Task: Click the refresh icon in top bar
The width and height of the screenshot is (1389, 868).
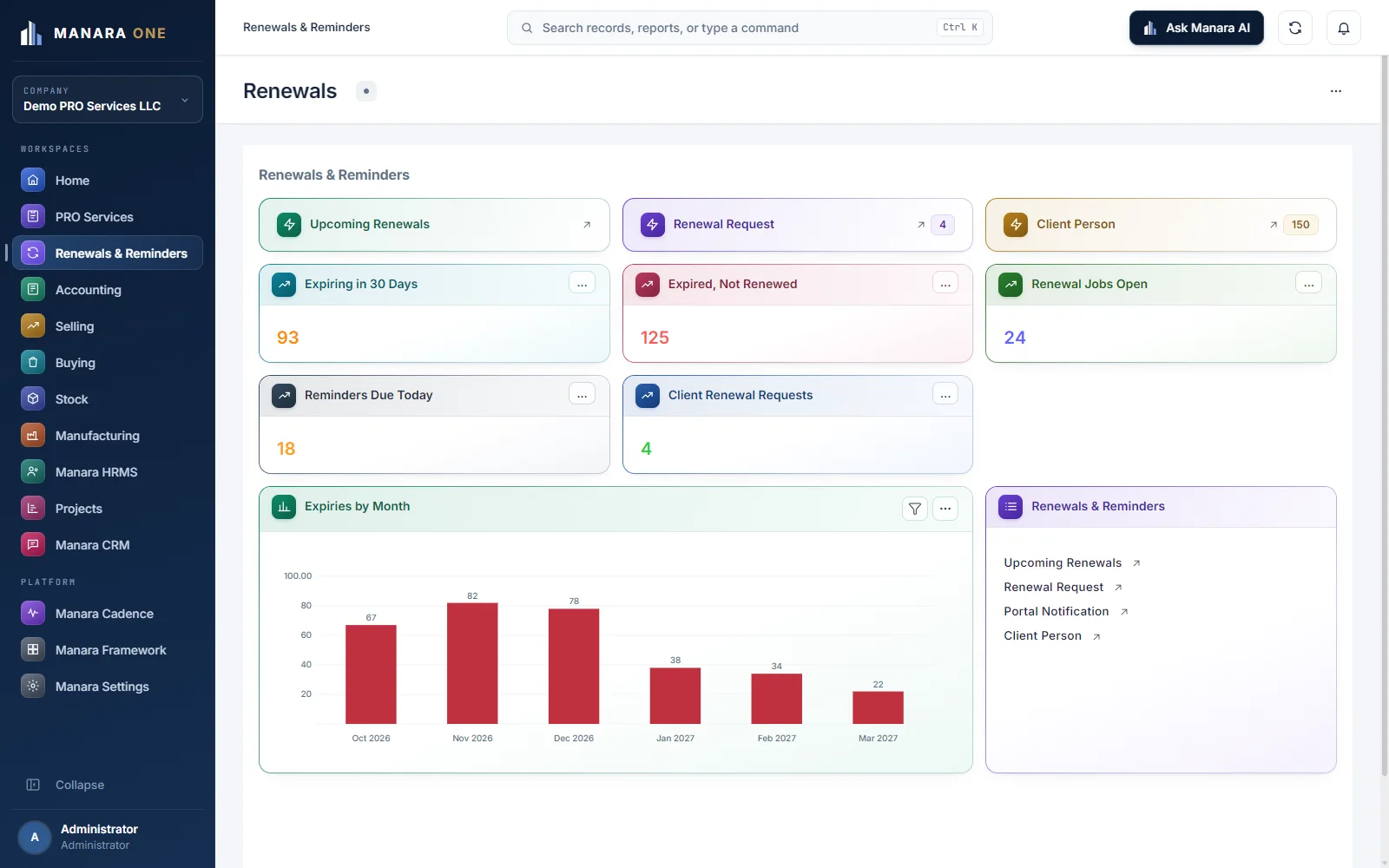Action: click(x=1295, y=28)
